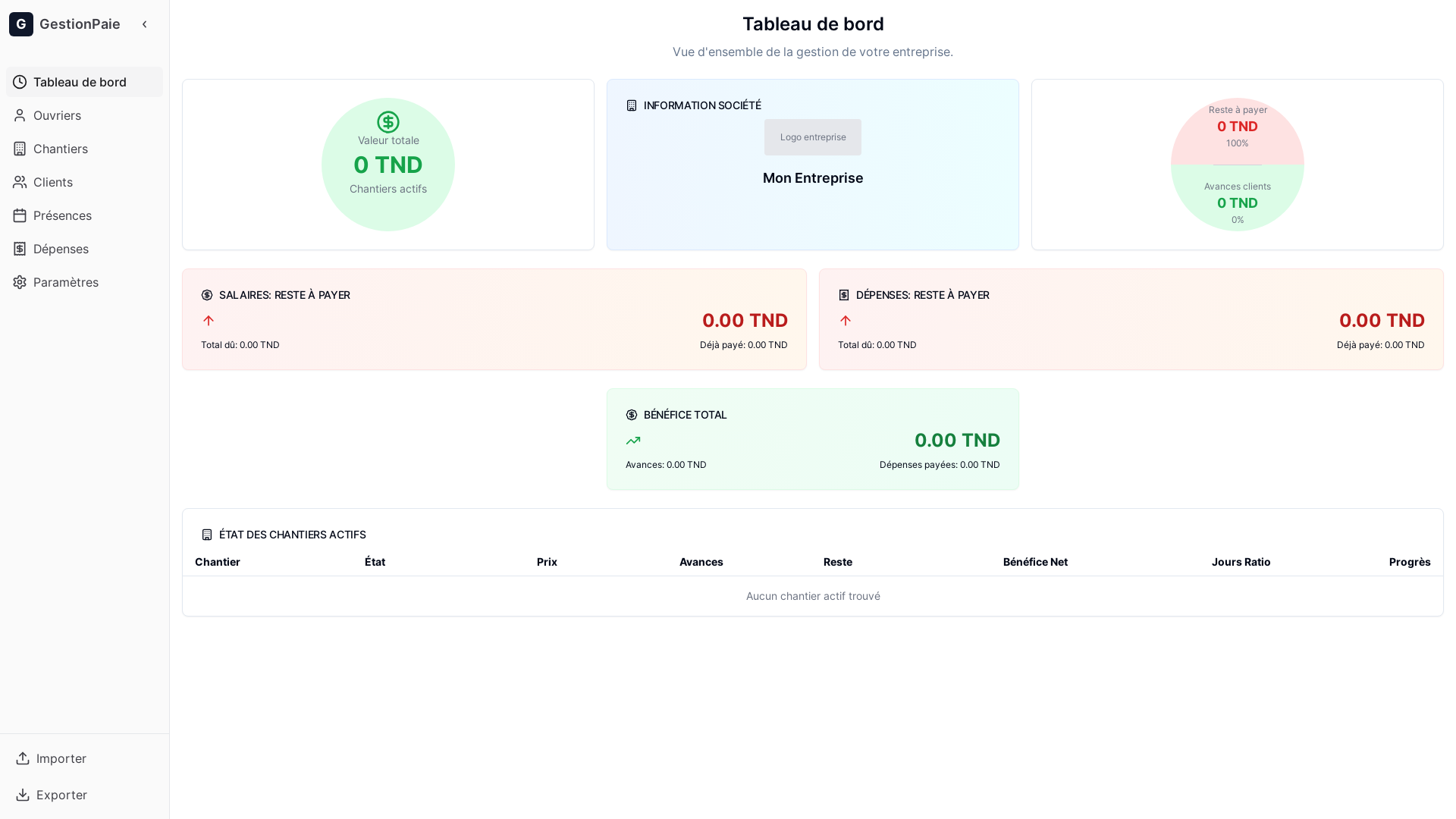This screenshot has height=819, width=1456.
Task: Click the receipt icon beside Dépenses
Action: [20, 249]
